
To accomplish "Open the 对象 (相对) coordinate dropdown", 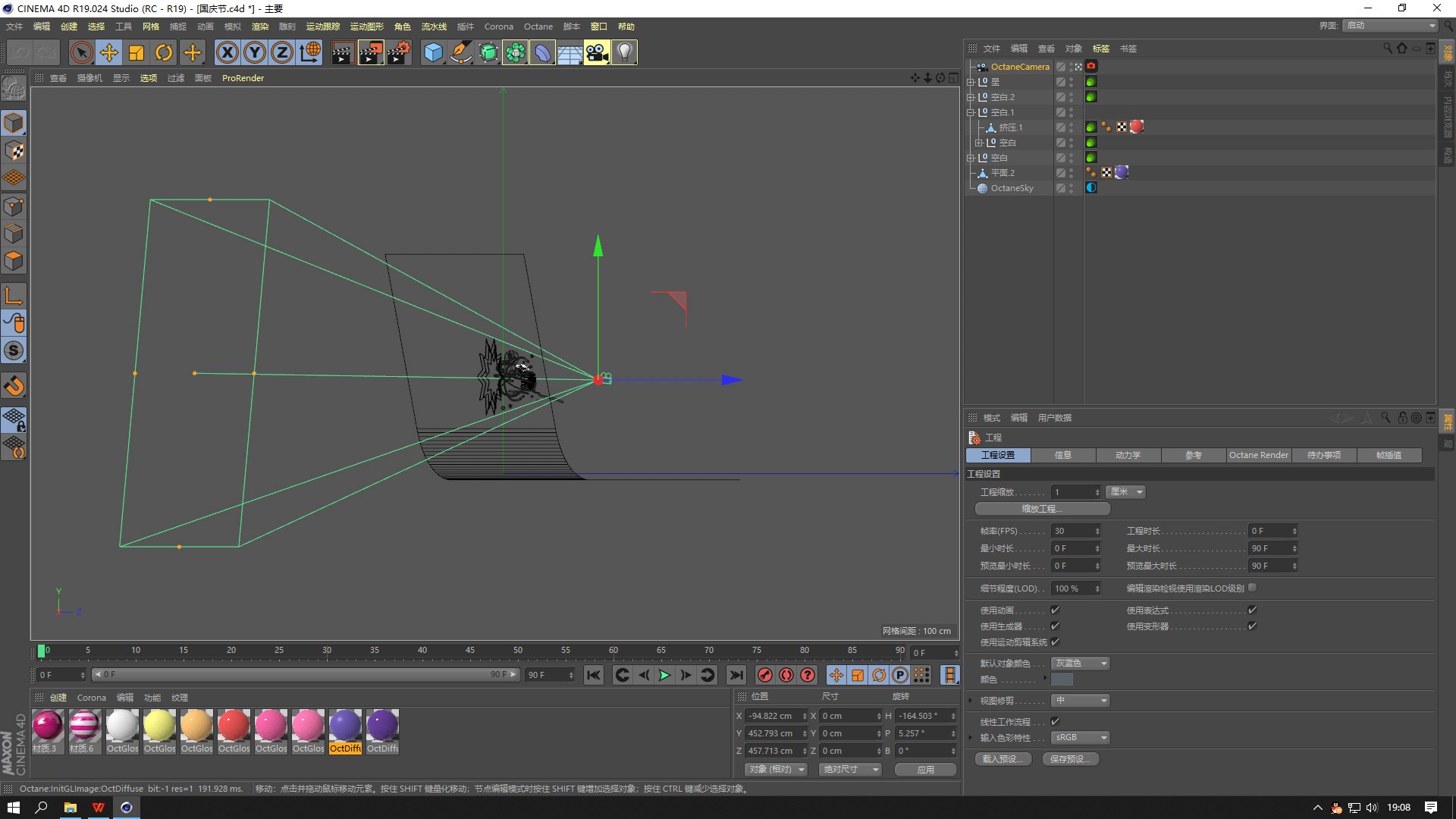I will (777, 770).
